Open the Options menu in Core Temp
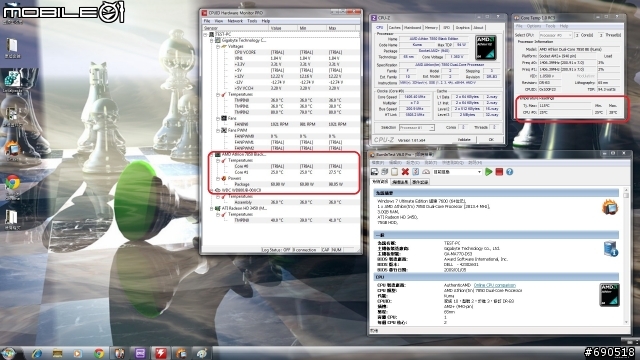The image size is (640, 360). tap(533, 26)
